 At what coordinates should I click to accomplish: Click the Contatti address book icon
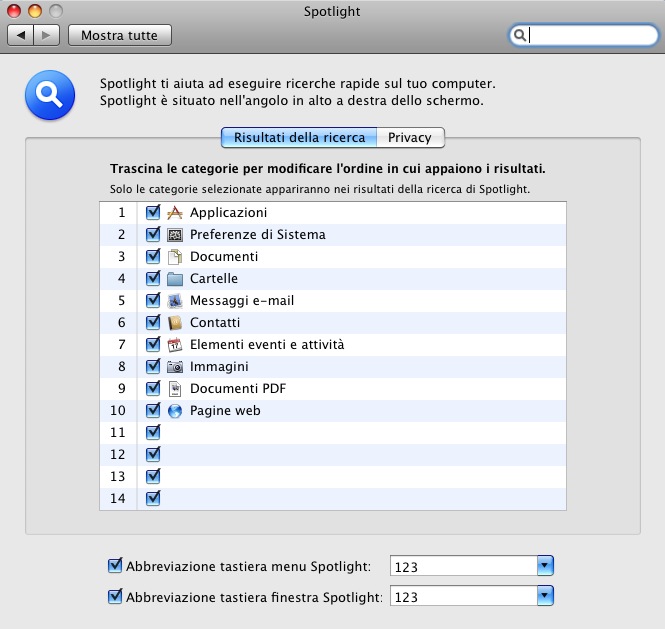174,323
